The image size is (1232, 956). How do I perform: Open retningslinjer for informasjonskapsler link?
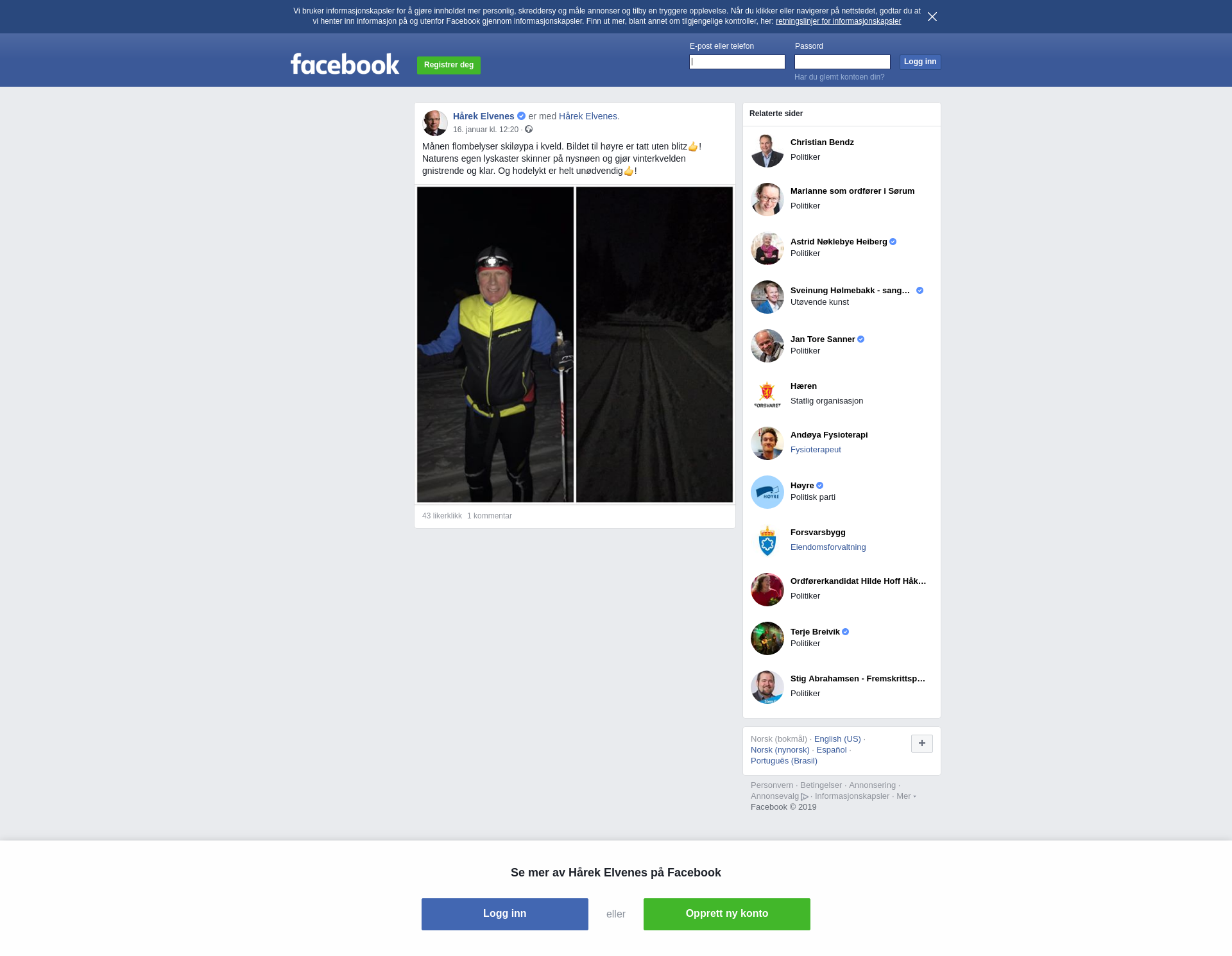[x=838, y=21]
